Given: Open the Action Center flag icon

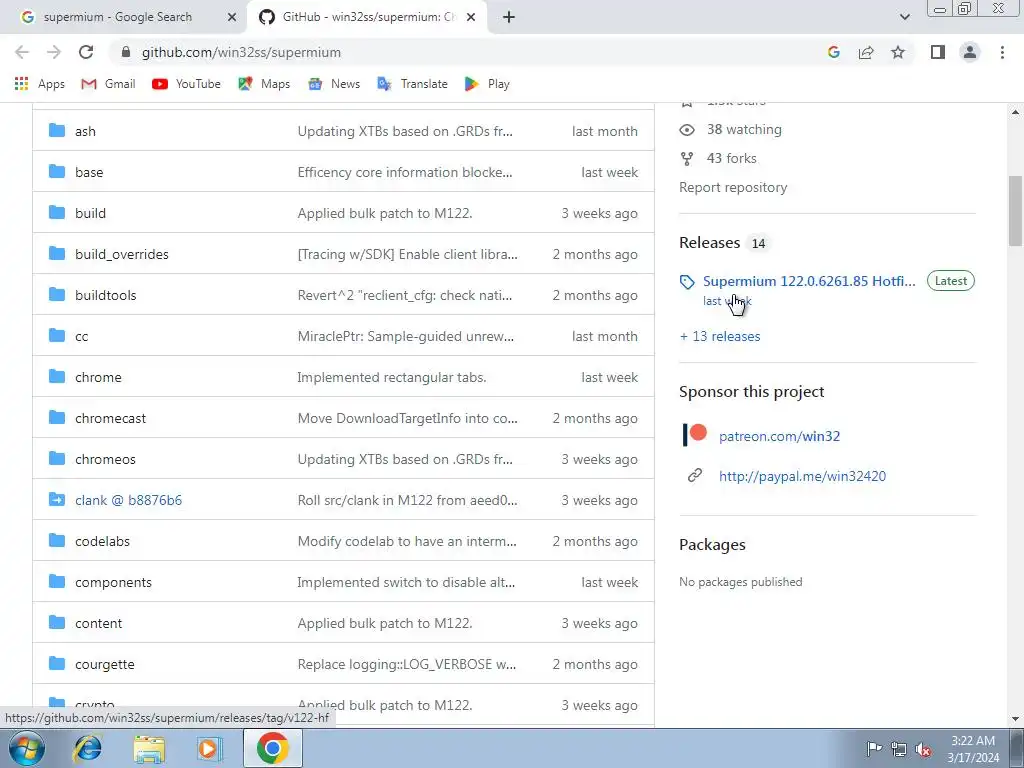Looking at the screenshot, I should click(x=874, y=749).
